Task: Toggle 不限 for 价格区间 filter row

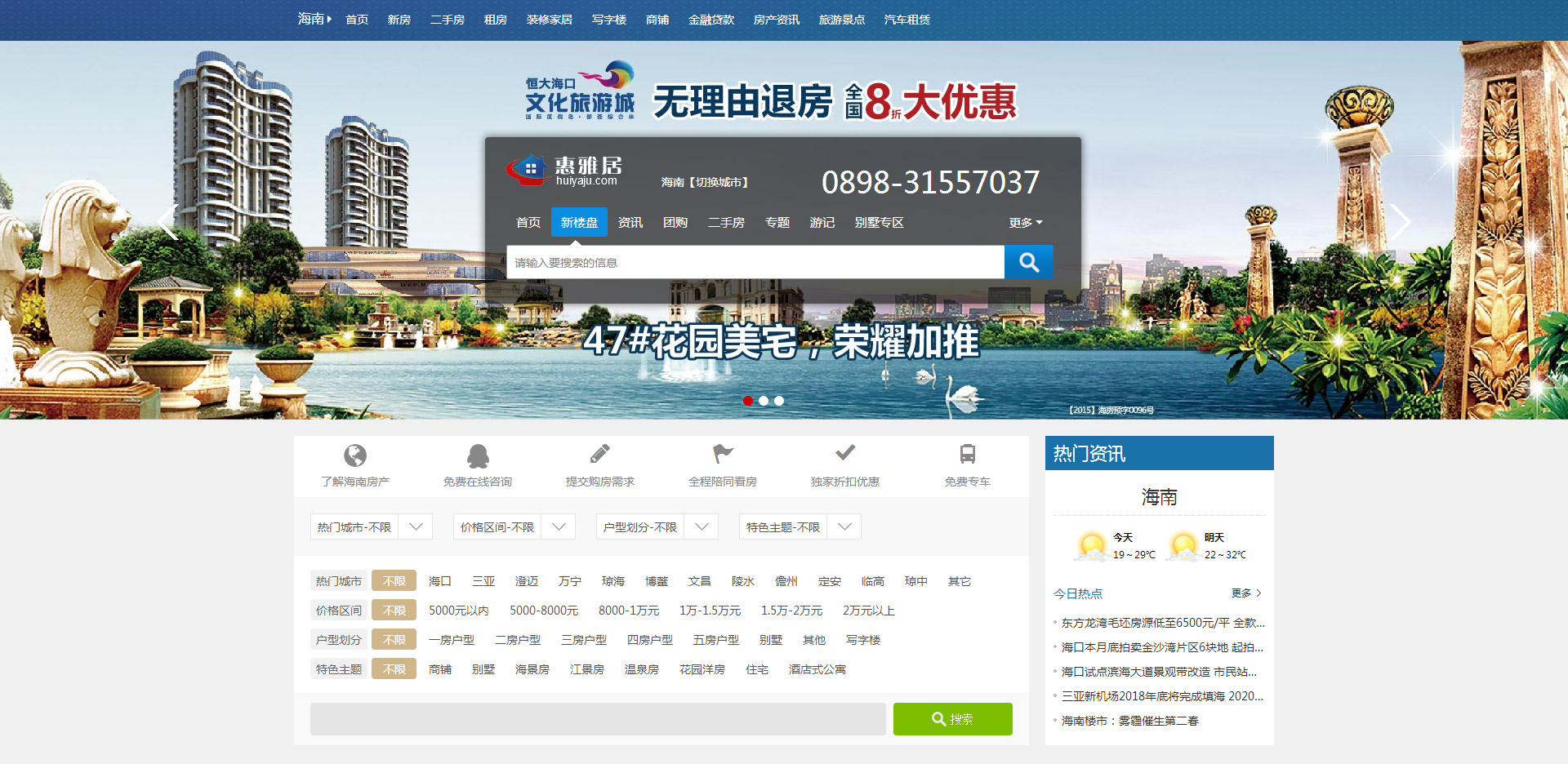Action: tap(394, 610)
